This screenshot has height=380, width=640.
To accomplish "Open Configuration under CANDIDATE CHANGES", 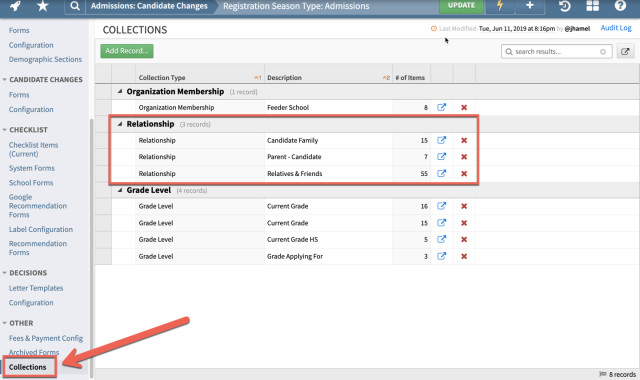I will pos(31,109).
